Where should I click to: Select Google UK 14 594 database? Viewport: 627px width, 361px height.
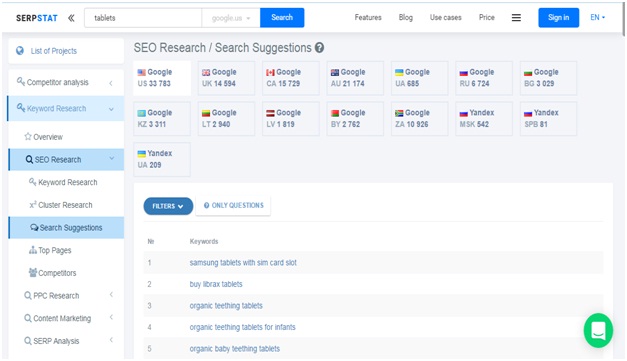226,78
